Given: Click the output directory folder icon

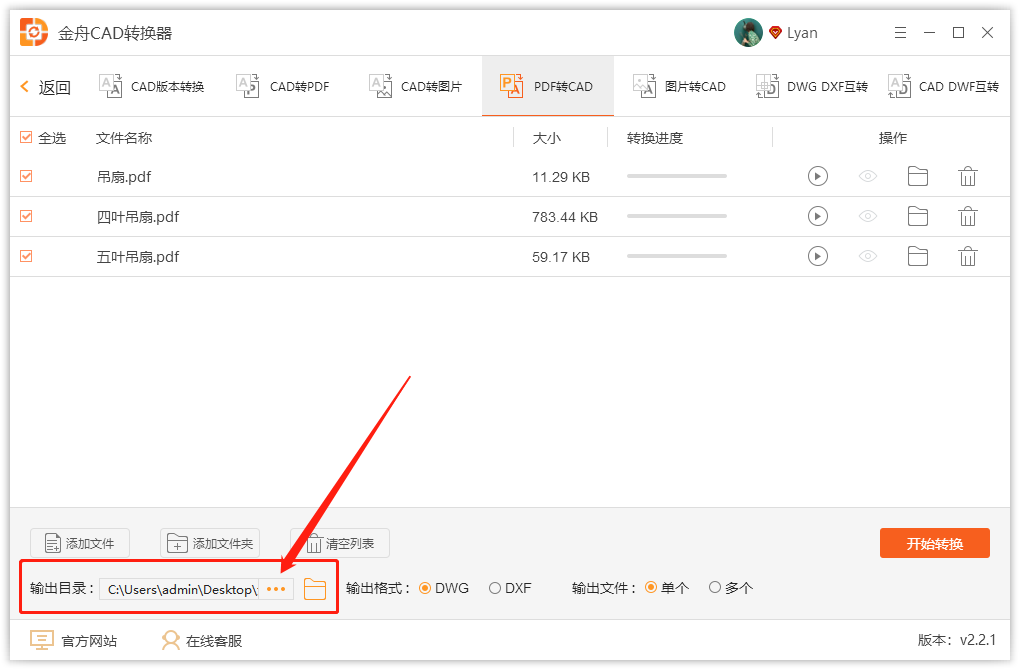Looking at the screenshot, I should [315, 589].
